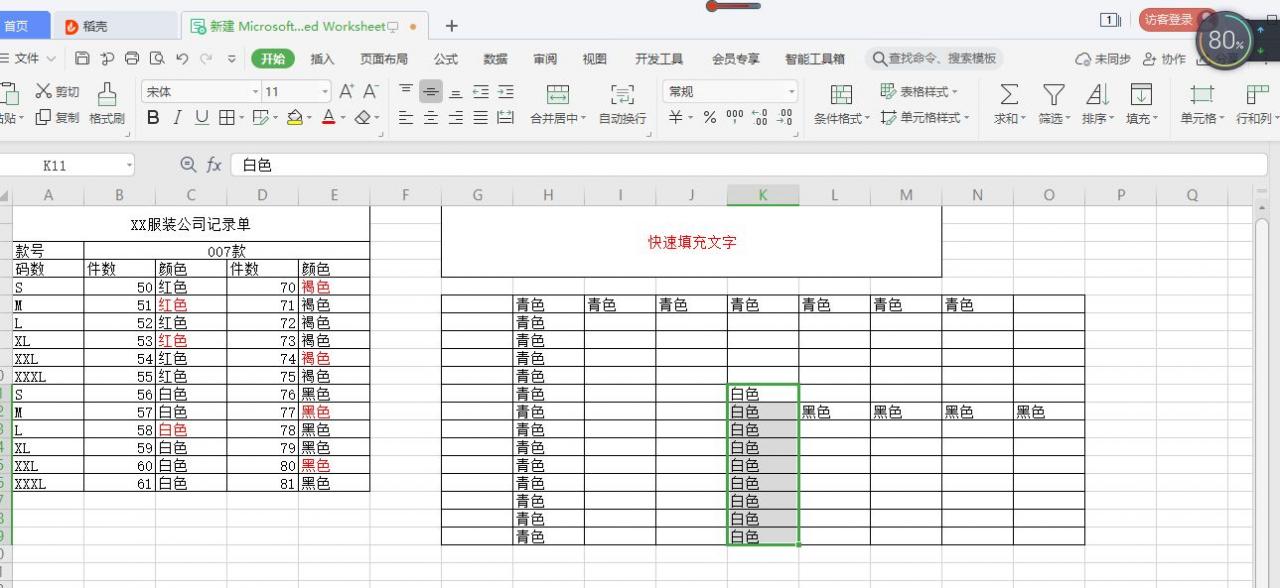The height and width of the screenshot is (588, 1280).
Task: Click the 未同步 sync status link
Action: click(1103, 59)
